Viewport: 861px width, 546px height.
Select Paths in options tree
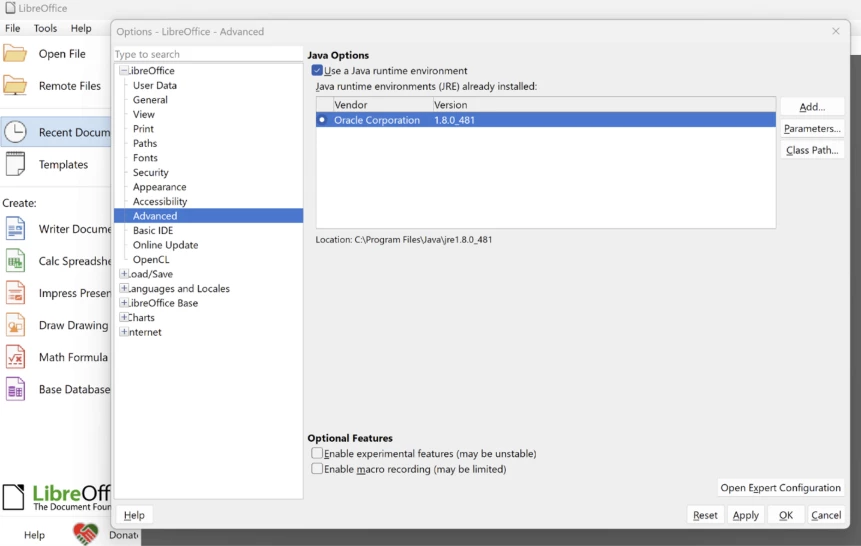[x=145, y=143]
